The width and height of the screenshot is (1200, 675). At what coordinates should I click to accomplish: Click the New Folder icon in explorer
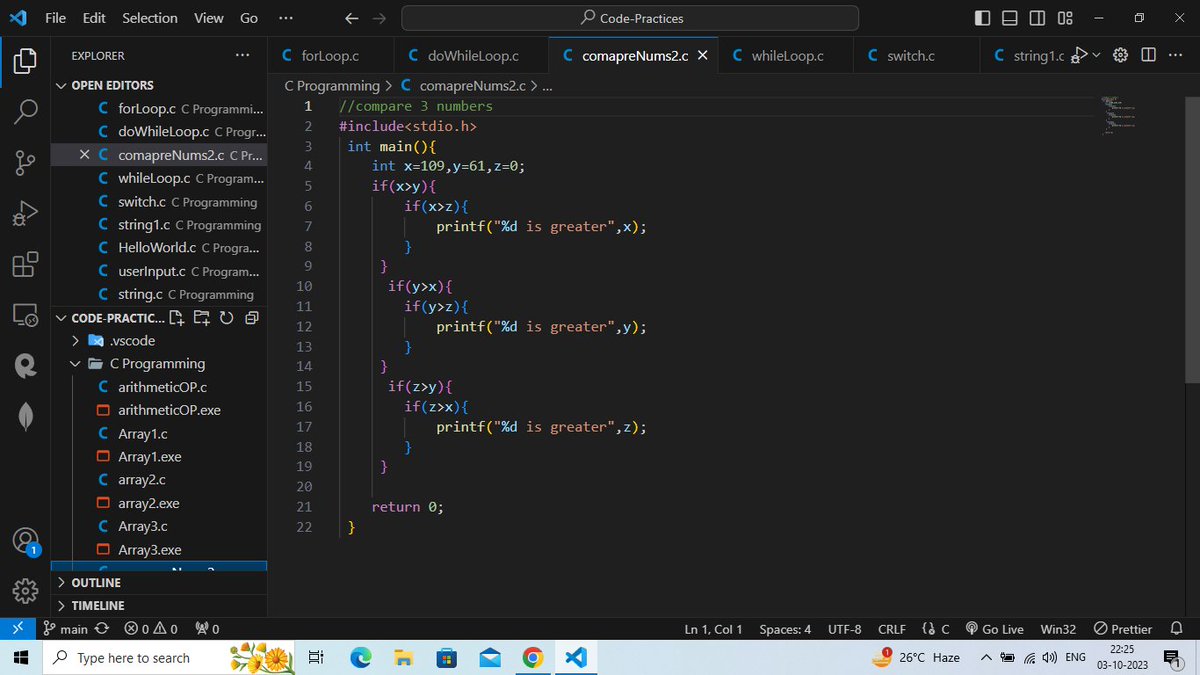201,318
